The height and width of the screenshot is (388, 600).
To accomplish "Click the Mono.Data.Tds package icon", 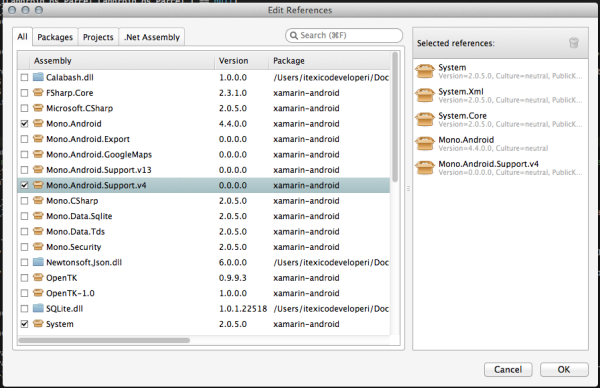I will coord(38,231).
